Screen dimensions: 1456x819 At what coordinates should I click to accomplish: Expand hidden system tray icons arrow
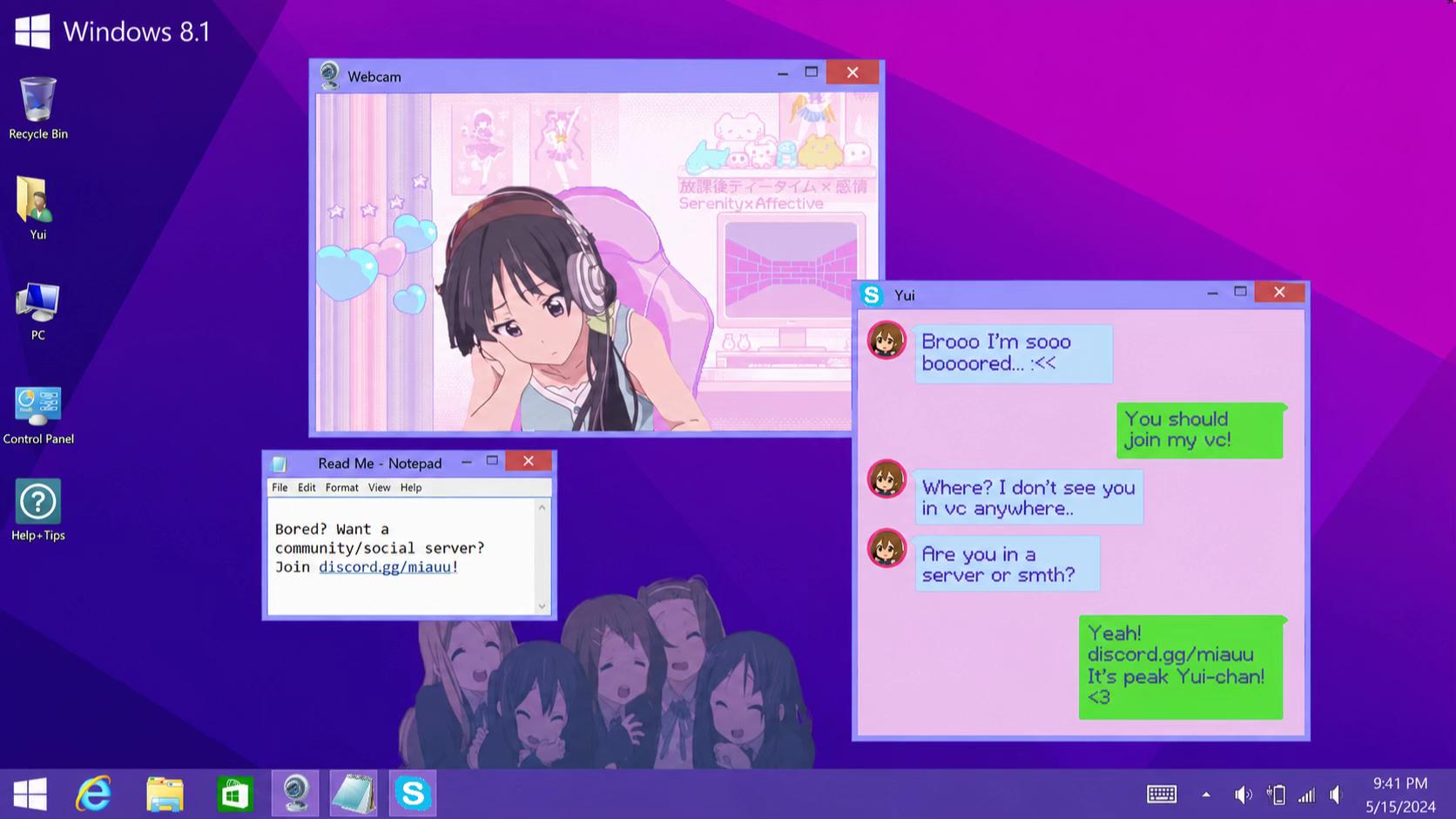click(1206, 795)
